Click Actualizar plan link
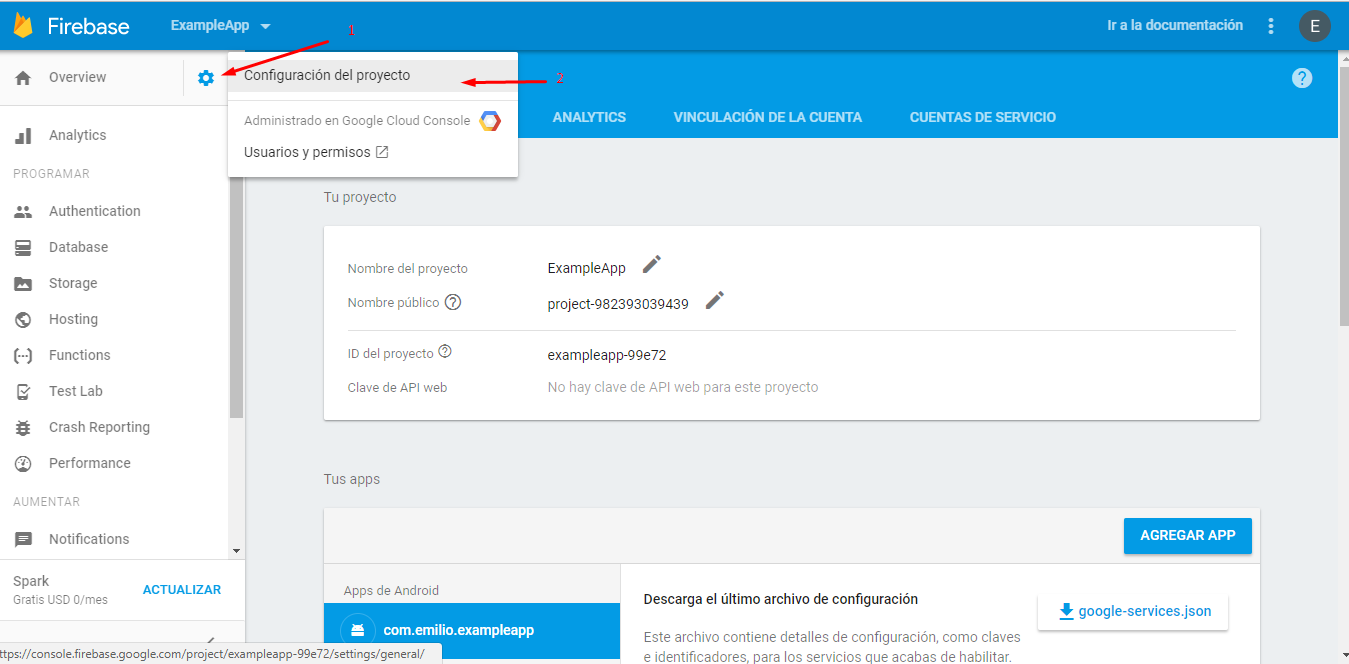This screenshot has width=1349, height=664. tap(182, 590)
